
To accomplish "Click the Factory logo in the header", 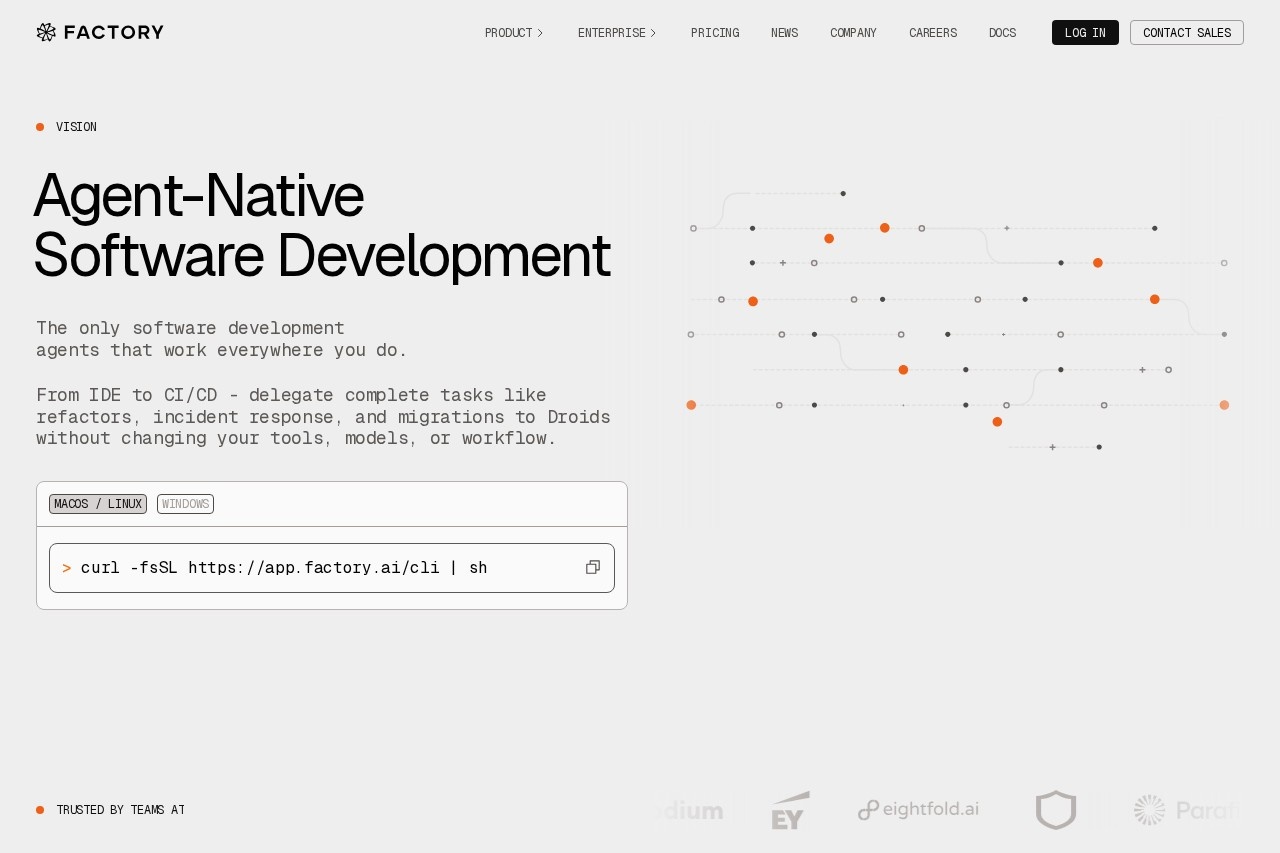I will click(x=100, y=32).
